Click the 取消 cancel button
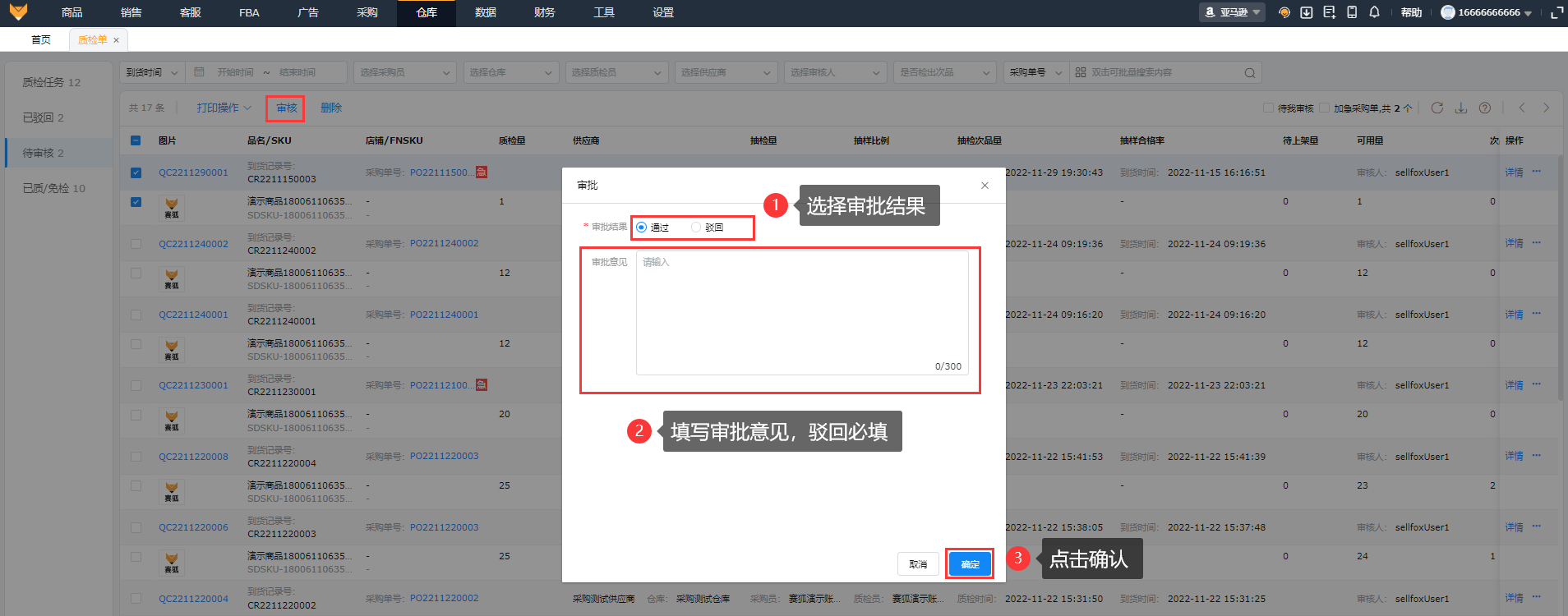 click(x=918, y=564)
